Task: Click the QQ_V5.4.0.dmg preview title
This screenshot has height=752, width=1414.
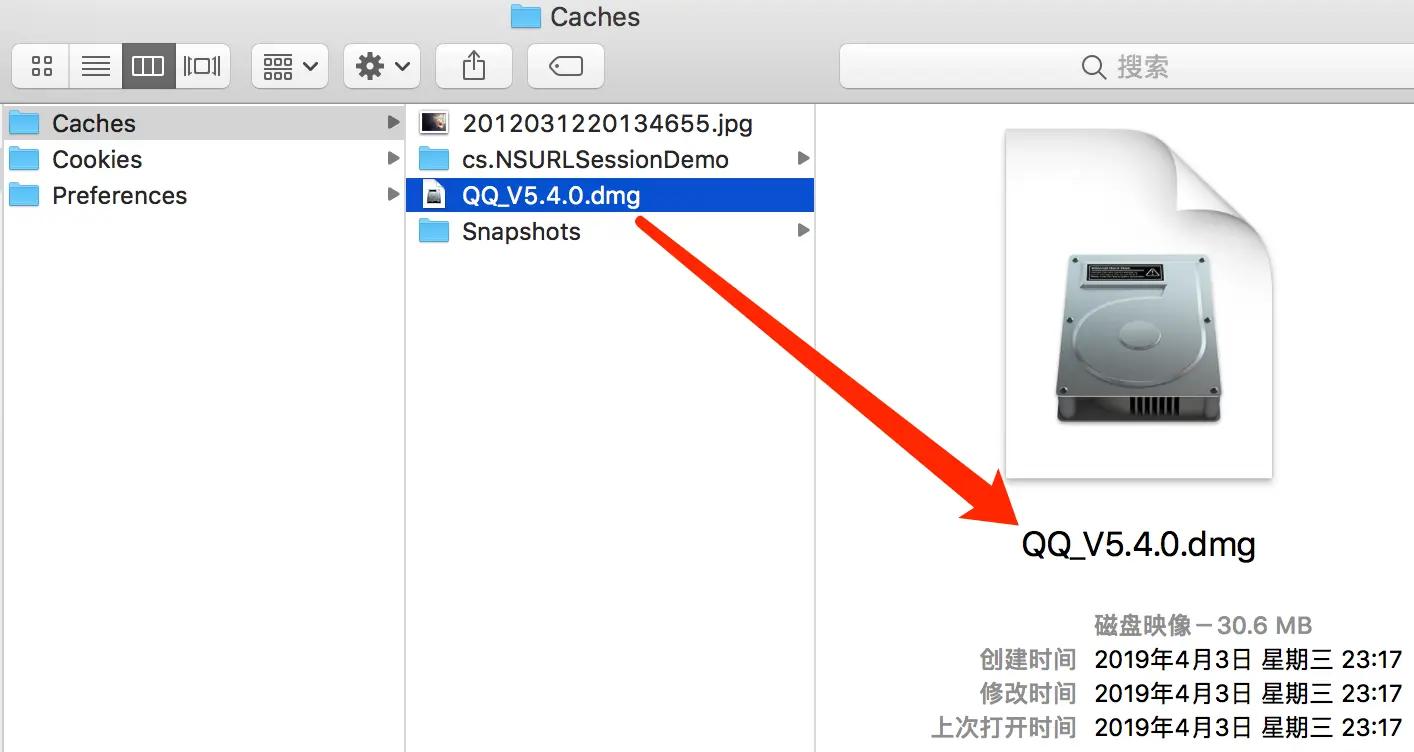Action: click(x=1138, y=545)
